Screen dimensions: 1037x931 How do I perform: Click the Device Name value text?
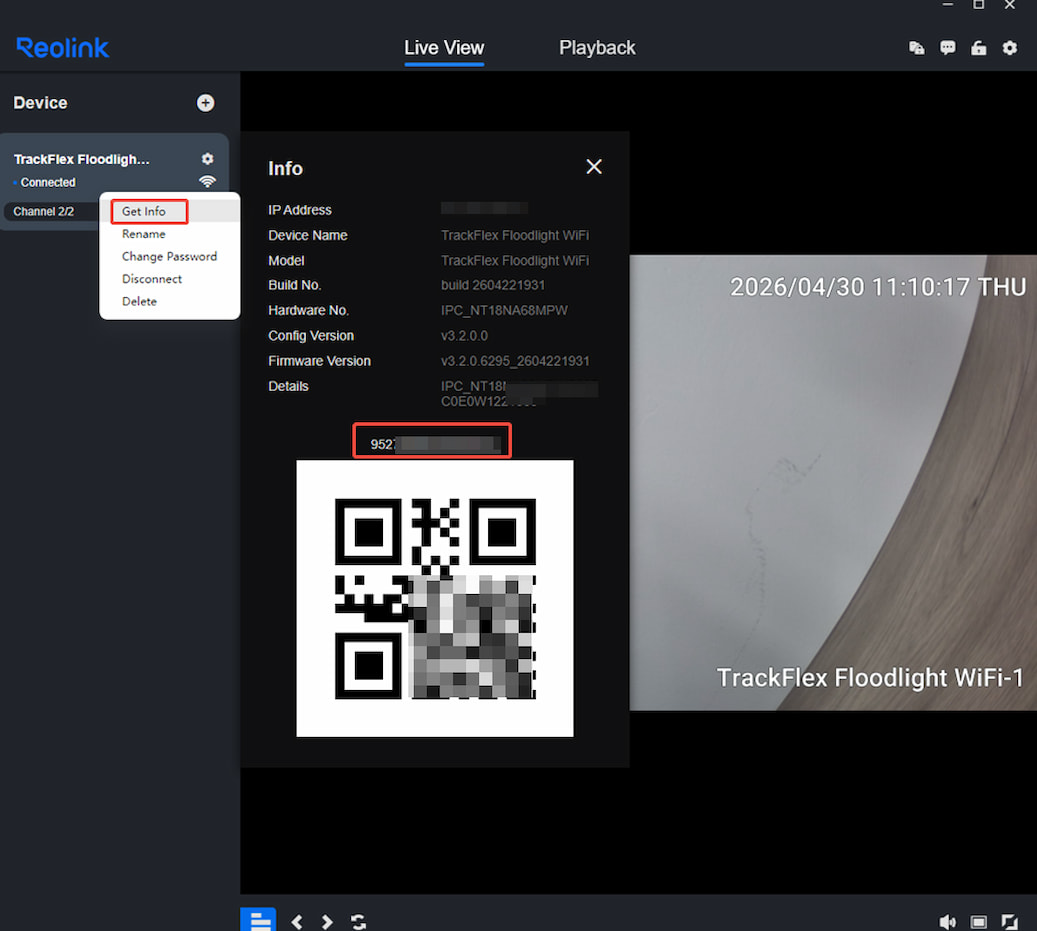point(515,235)
